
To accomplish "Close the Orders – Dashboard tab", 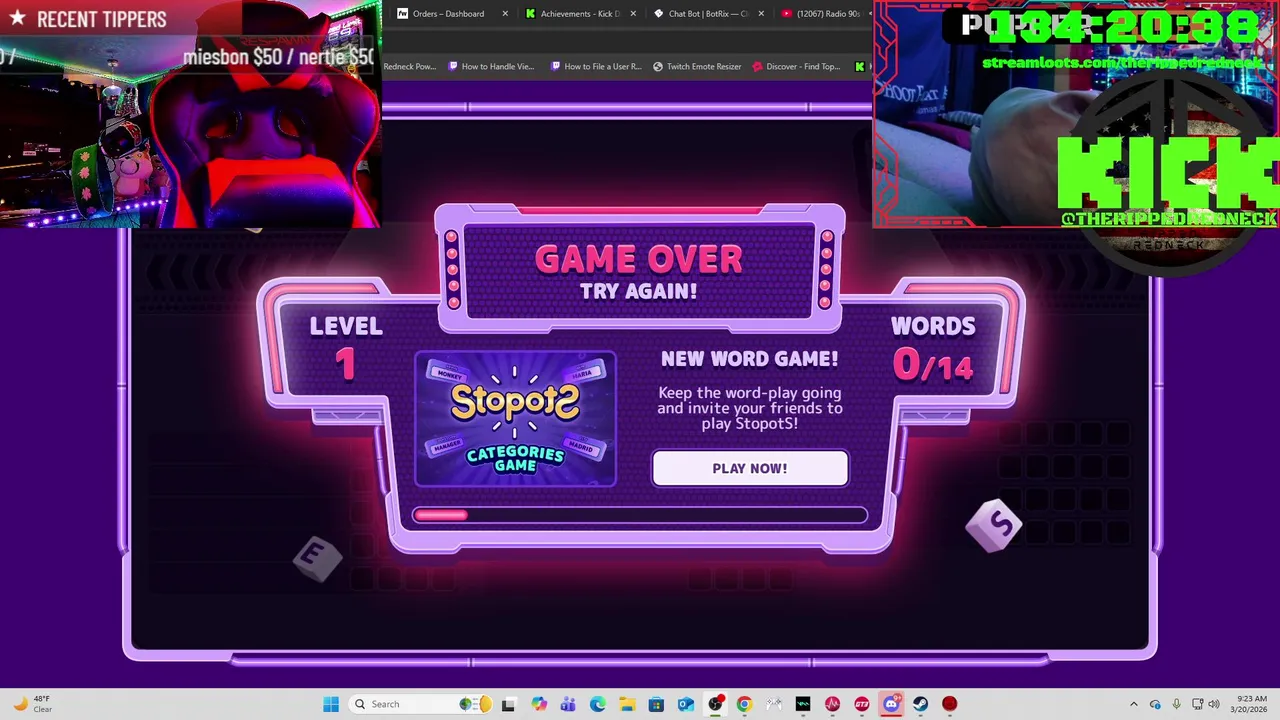I will 505,14.
